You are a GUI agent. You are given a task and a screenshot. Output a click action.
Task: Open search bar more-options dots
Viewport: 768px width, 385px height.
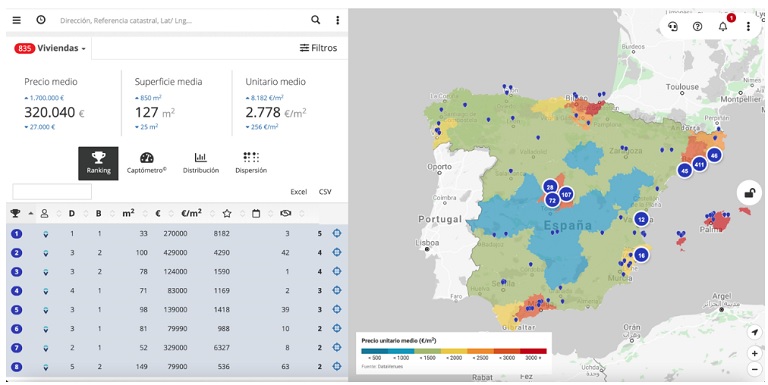[x=337, y=20]
